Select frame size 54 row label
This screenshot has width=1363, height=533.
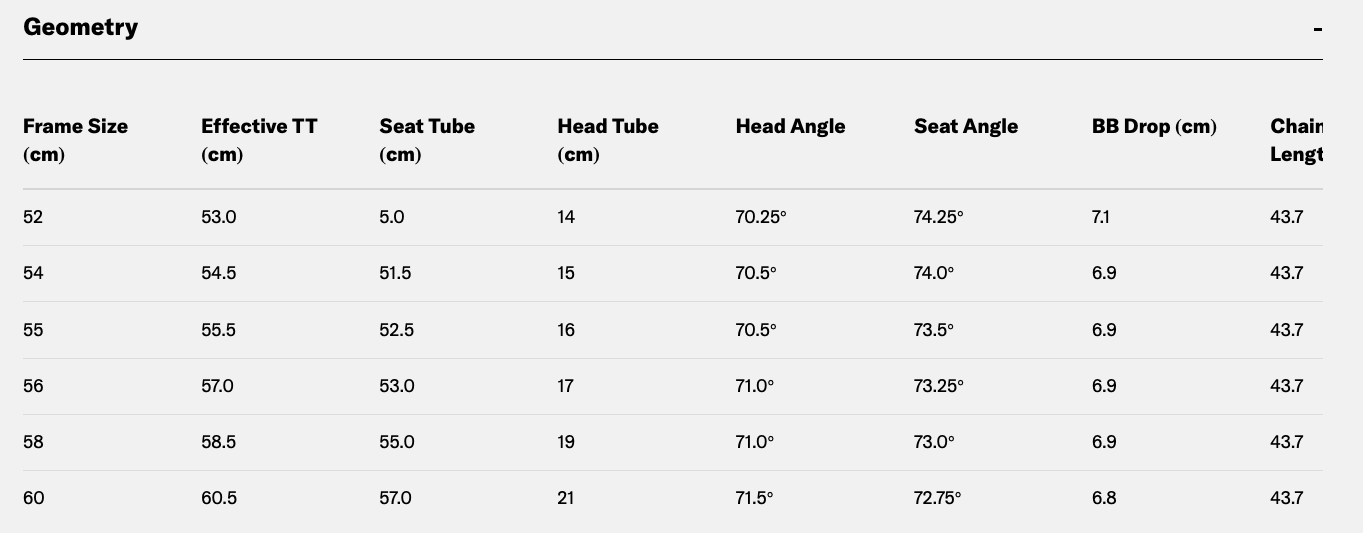coord(33,273)
